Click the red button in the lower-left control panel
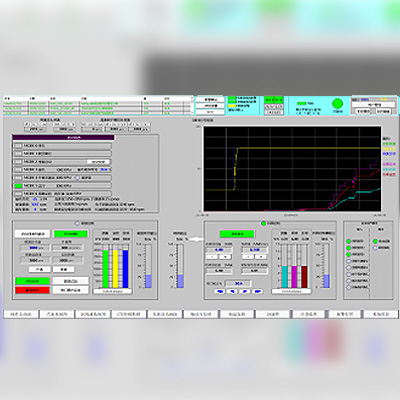This screenshot has width=400, height=400. tap(32, 290)
